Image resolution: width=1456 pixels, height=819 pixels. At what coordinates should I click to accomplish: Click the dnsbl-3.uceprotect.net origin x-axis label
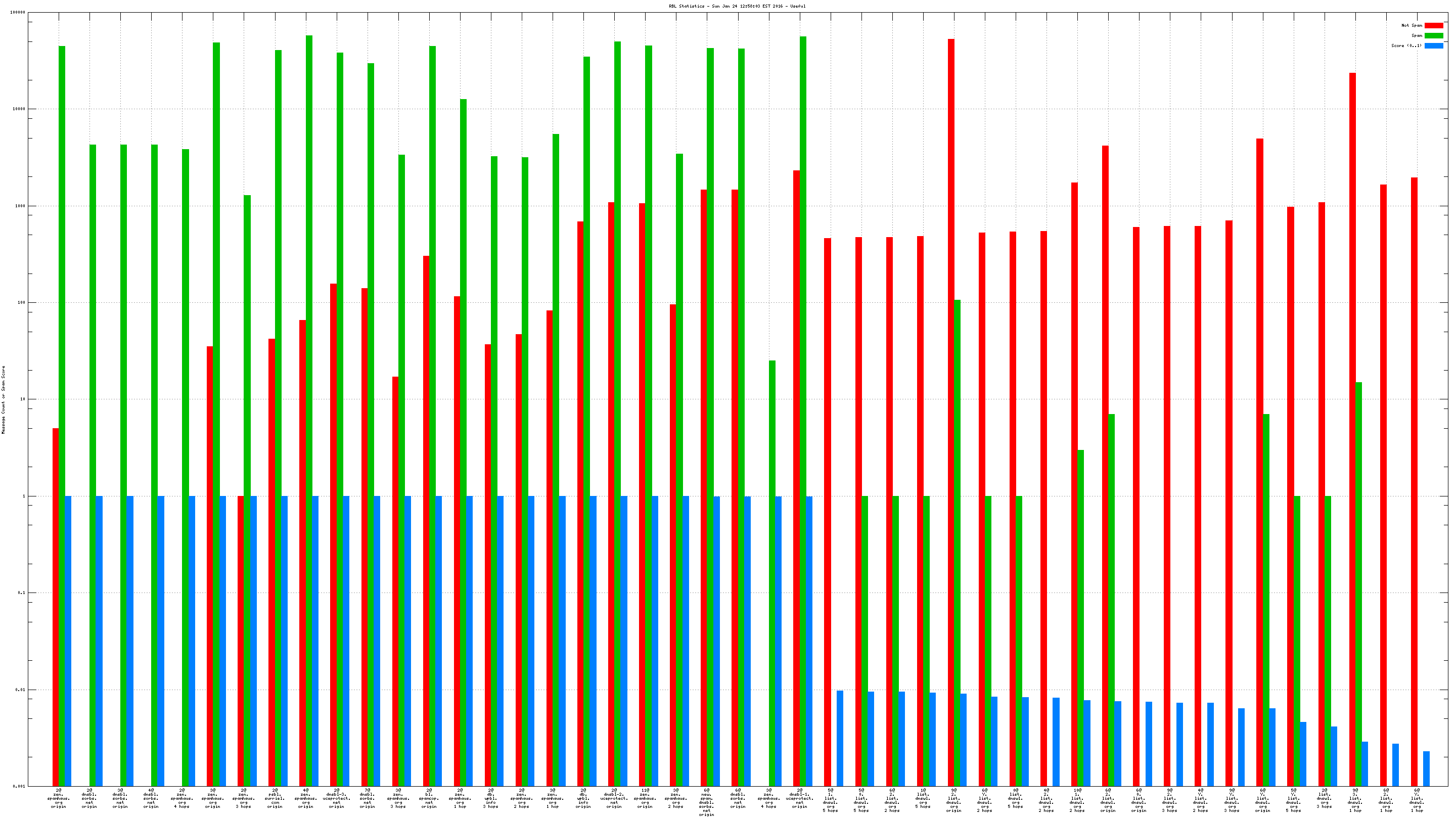(x=336, y=798)
